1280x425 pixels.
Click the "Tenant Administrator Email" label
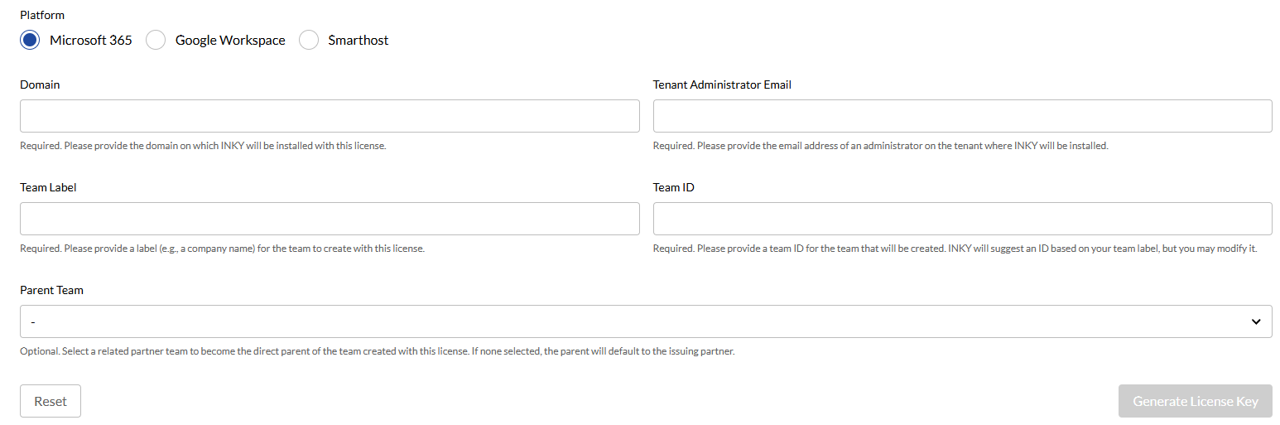(x=722, y=85)
